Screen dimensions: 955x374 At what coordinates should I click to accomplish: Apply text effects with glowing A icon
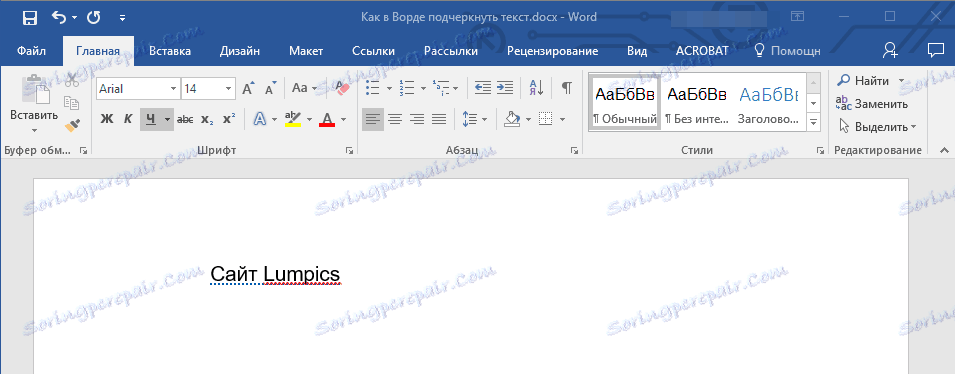point(260,119)
